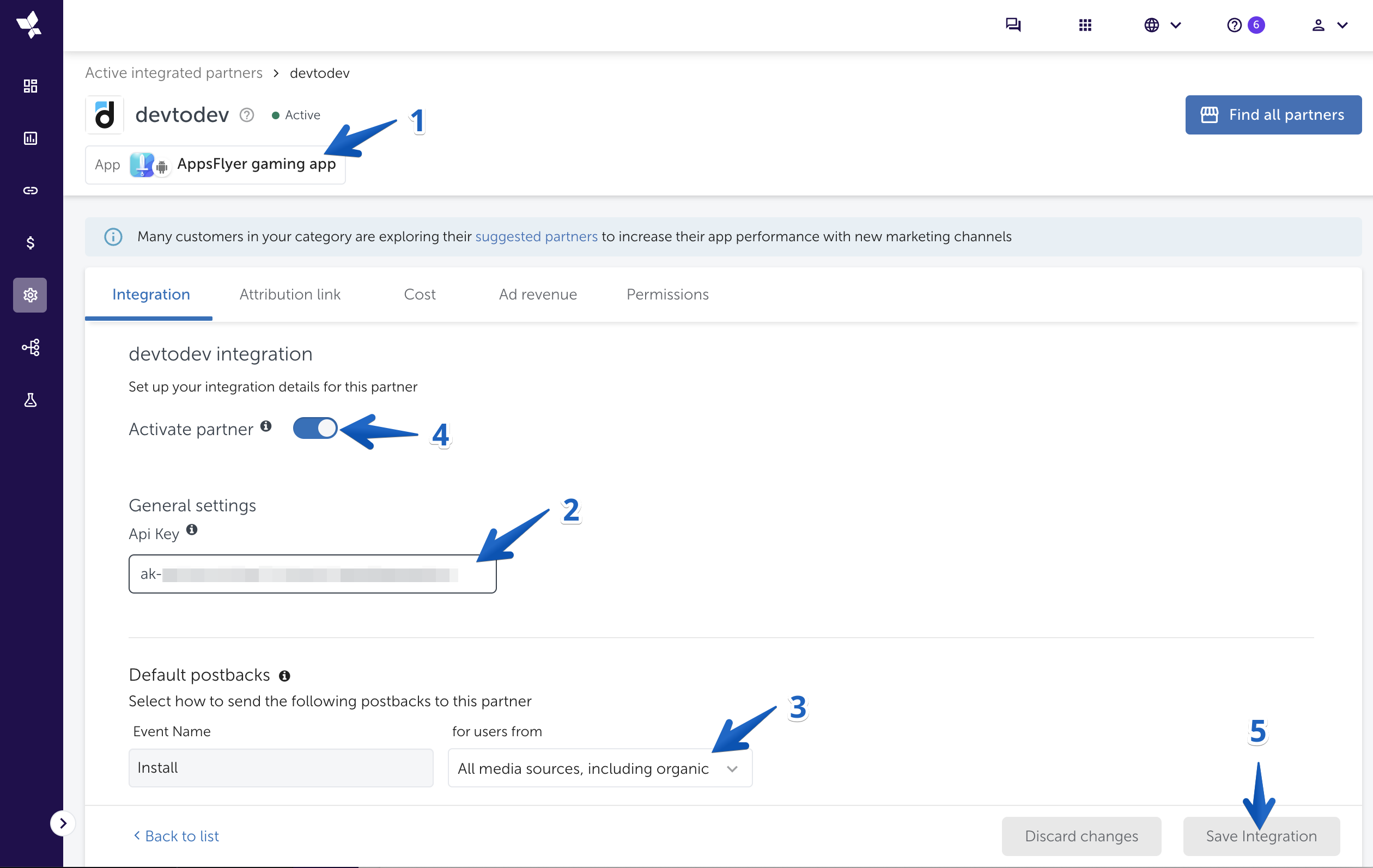
Task: Open the chat messages icon
Action: (x=1013, y=25)
